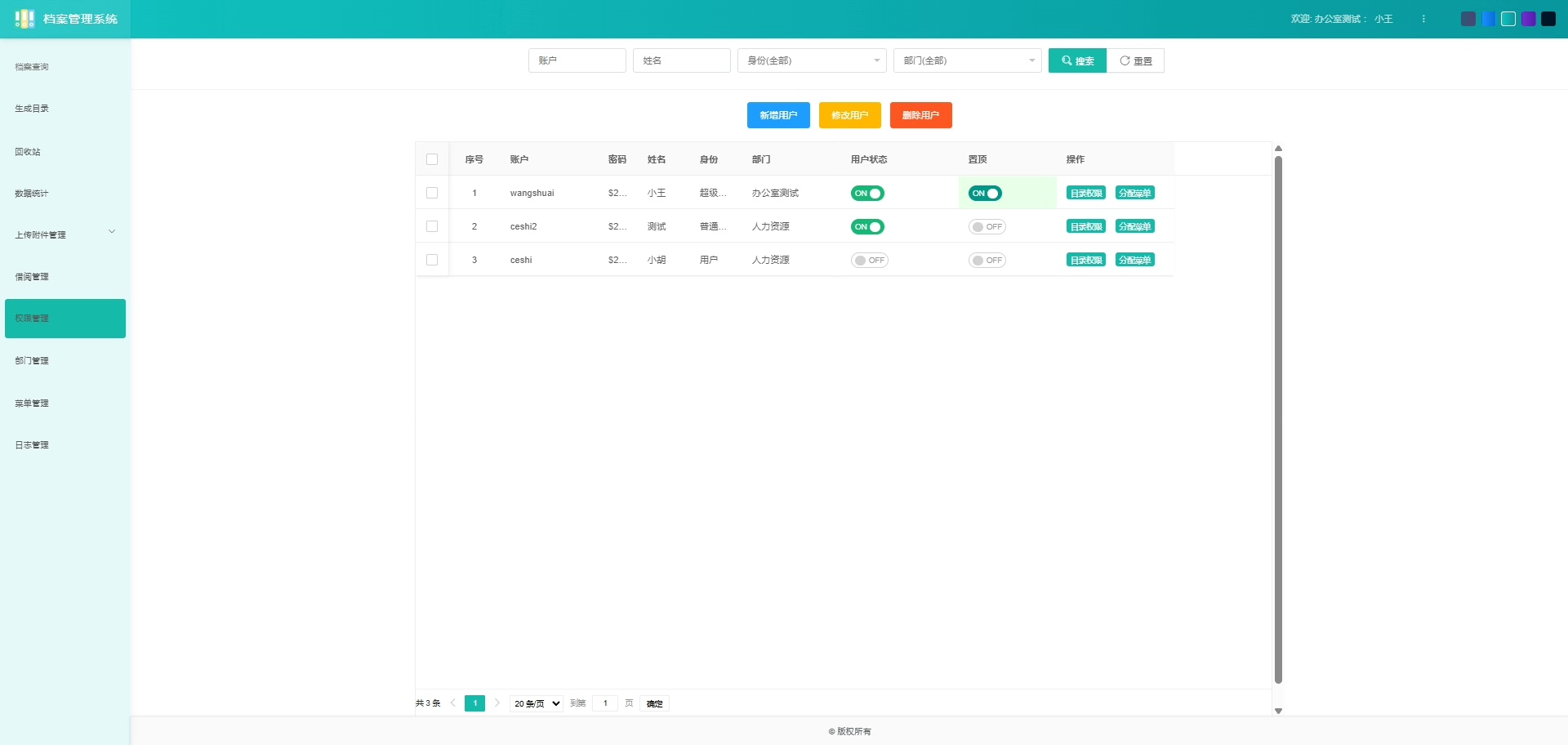Viewport: 1568px width, 745px height.
Task: Go to next page arrow
Action: click(x=497, y=703)
